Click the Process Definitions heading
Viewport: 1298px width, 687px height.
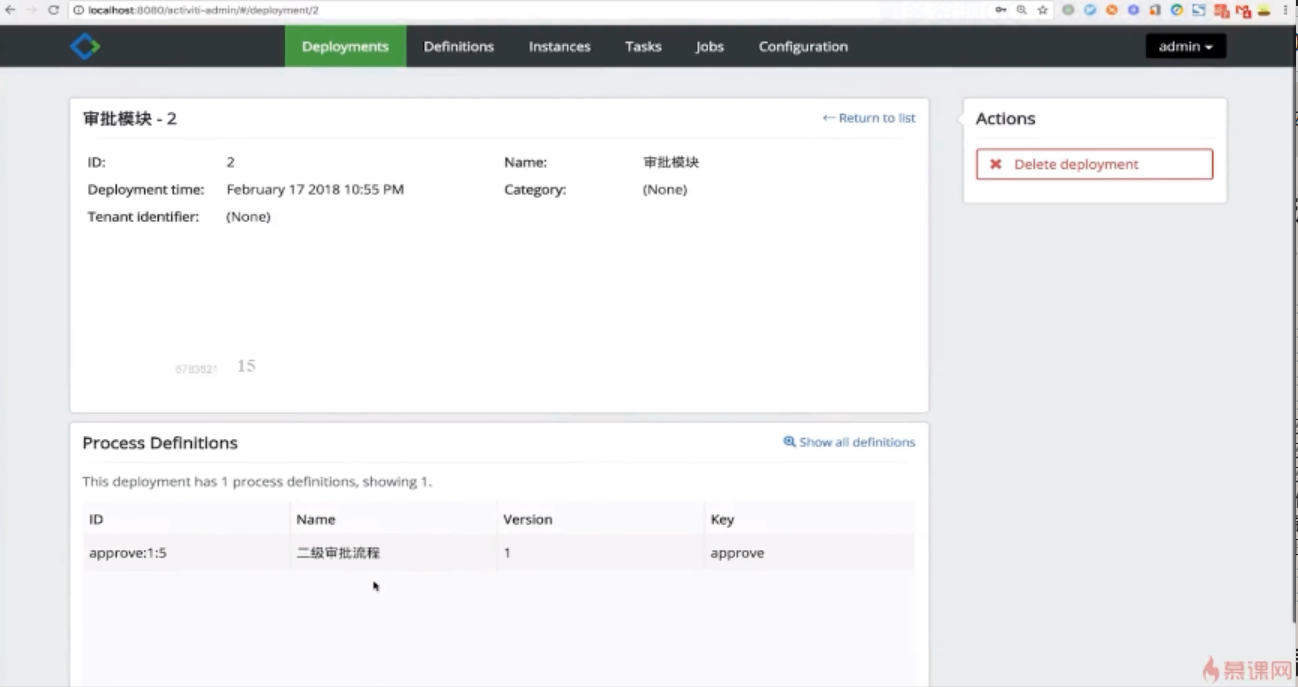click(x=160, y=443)
